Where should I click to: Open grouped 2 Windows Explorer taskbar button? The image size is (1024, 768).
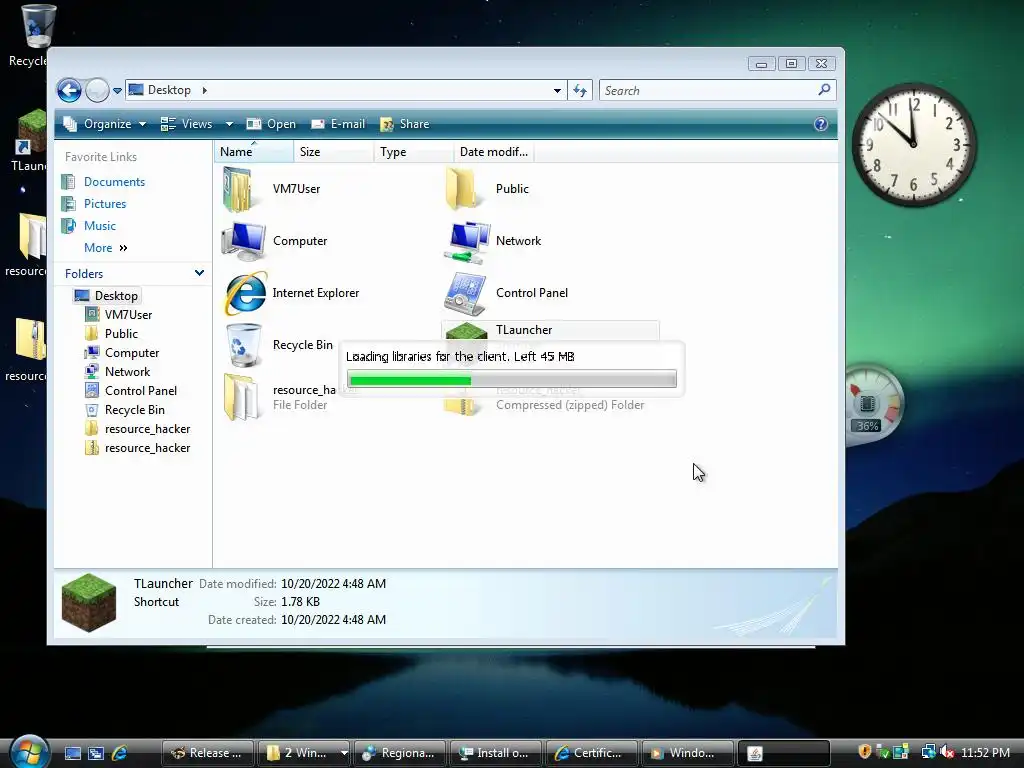[304, 753]
